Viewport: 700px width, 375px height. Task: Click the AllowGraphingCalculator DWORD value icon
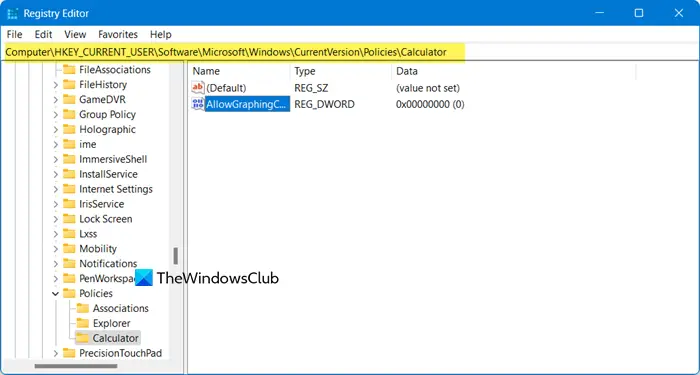pos(197,104)
